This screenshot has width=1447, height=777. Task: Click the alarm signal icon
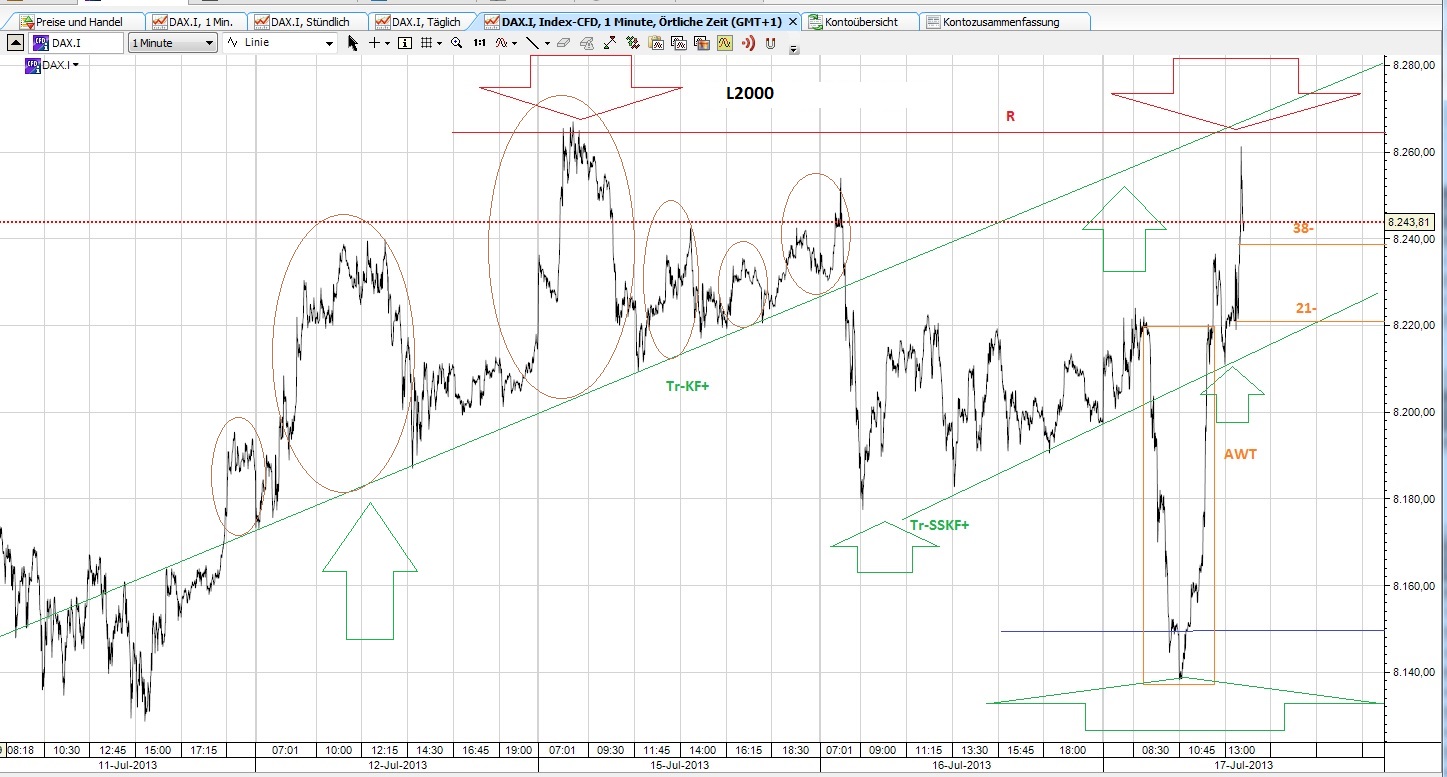coord(749,44)
